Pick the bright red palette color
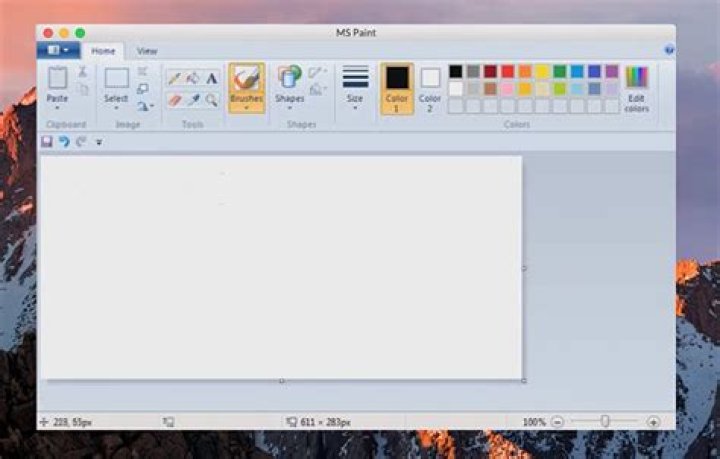 [507, 71]
